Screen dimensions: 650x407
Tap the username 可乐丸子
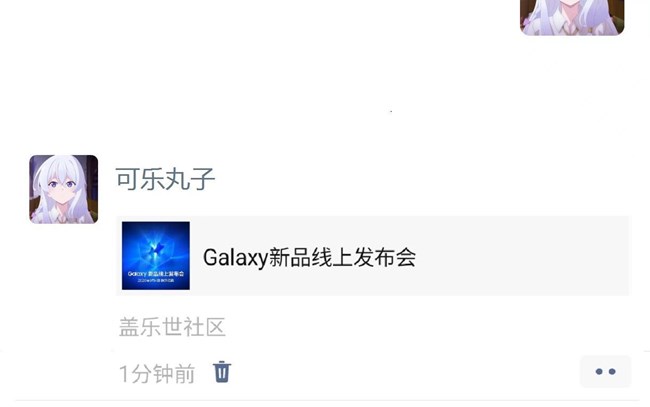(165, 179)
